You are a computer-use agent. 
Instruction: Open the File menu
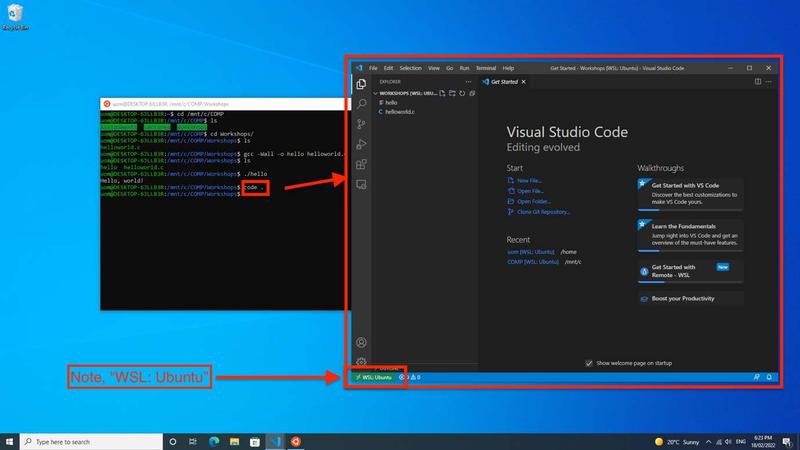373,68
